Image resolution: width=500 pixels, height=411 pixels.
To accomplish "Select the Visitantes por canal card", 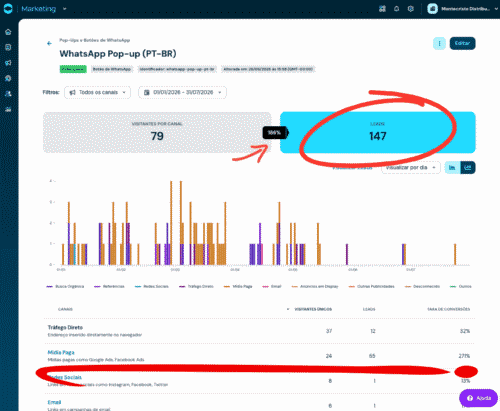I will click(157, 133).
